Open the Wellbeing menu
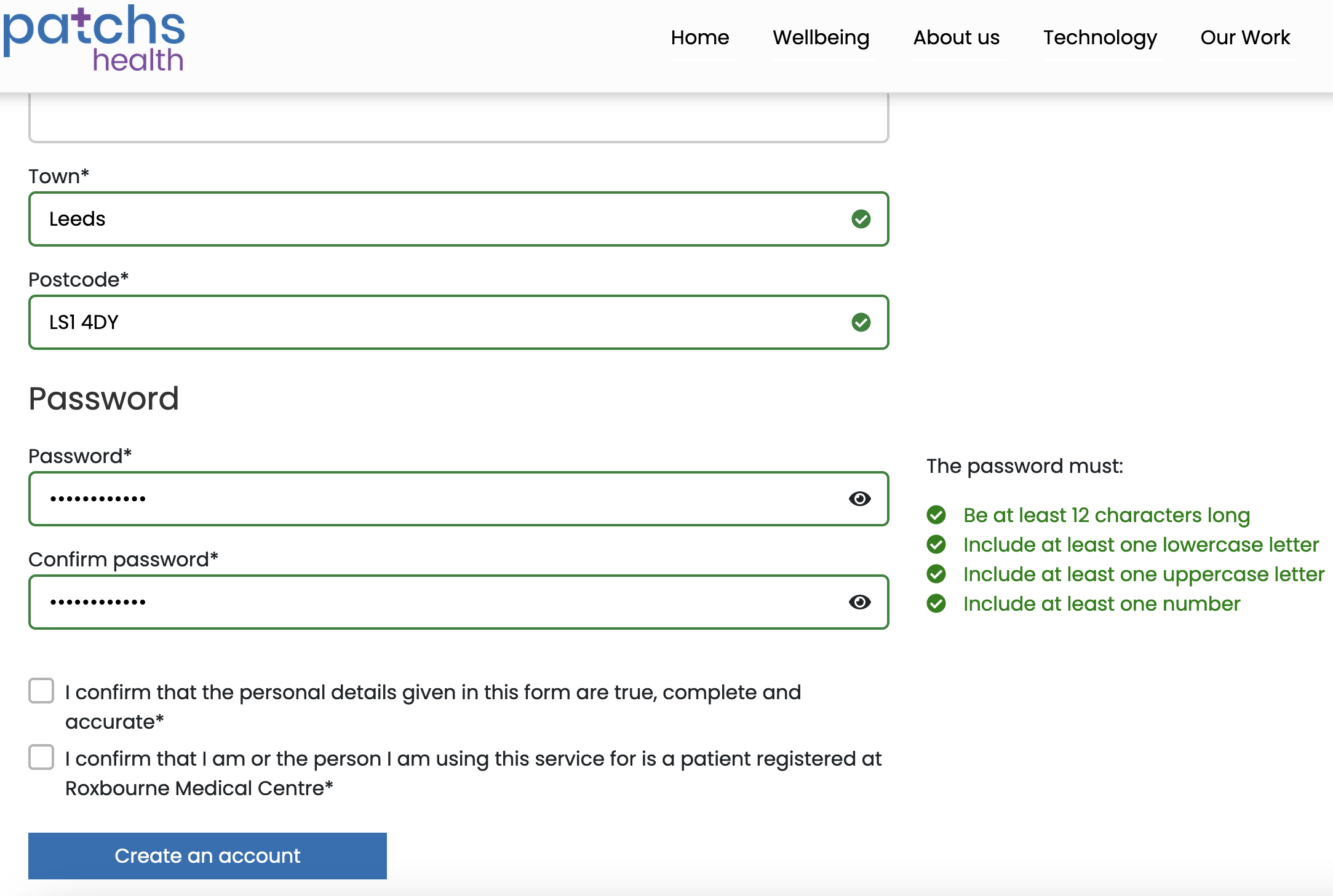The image size is (1333, 896). [821, 38]
